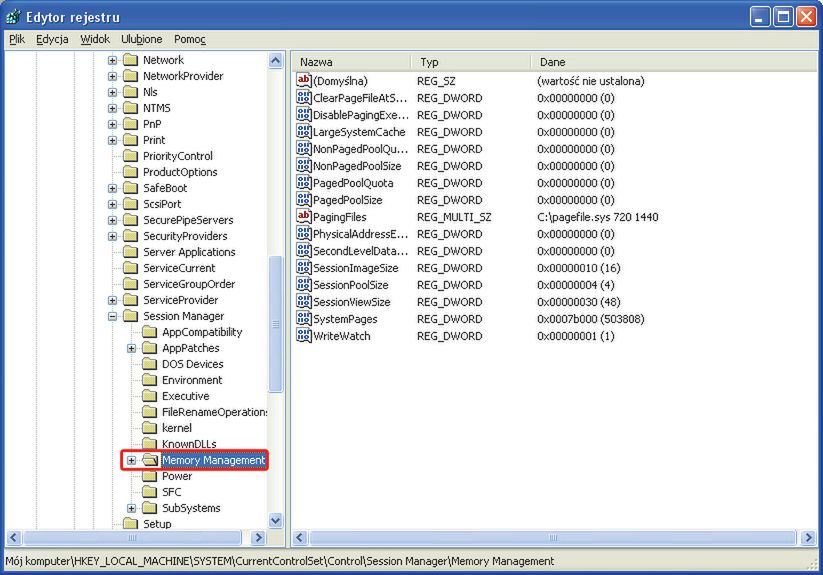Select the AppCompatibility key label
The height and width of the screenshot is (575, 823).
202,332
